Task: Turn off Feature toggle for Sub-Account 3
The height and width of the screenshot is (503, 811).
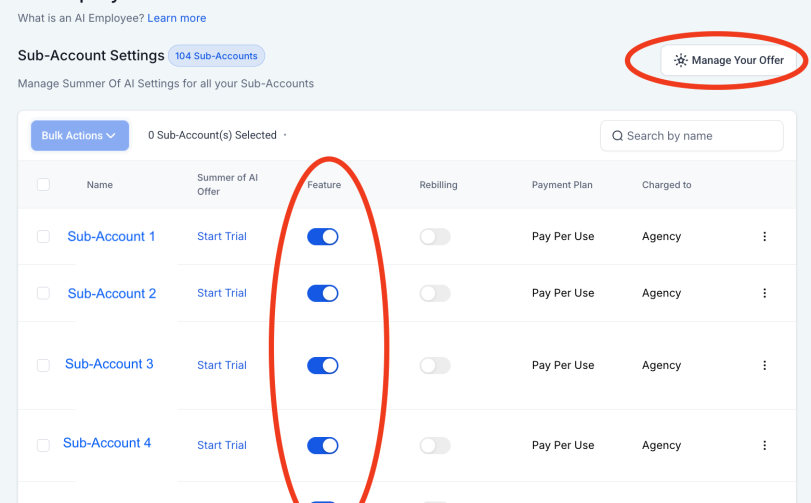Action: [323, 365]
